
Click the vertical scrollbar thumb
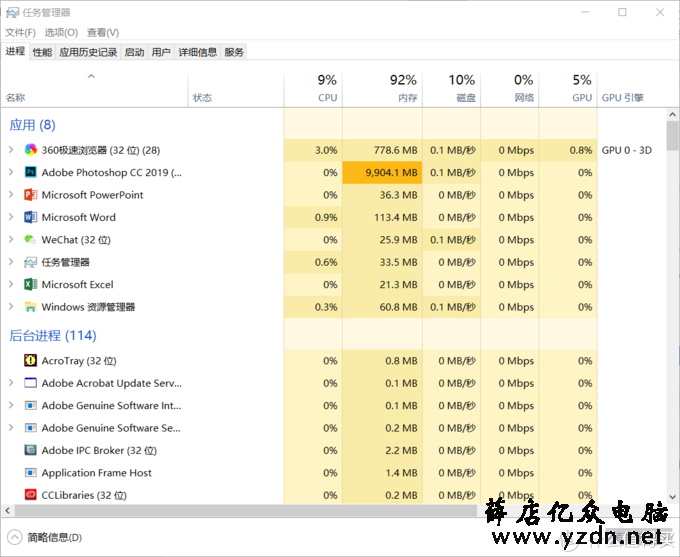tap(673, 135)
